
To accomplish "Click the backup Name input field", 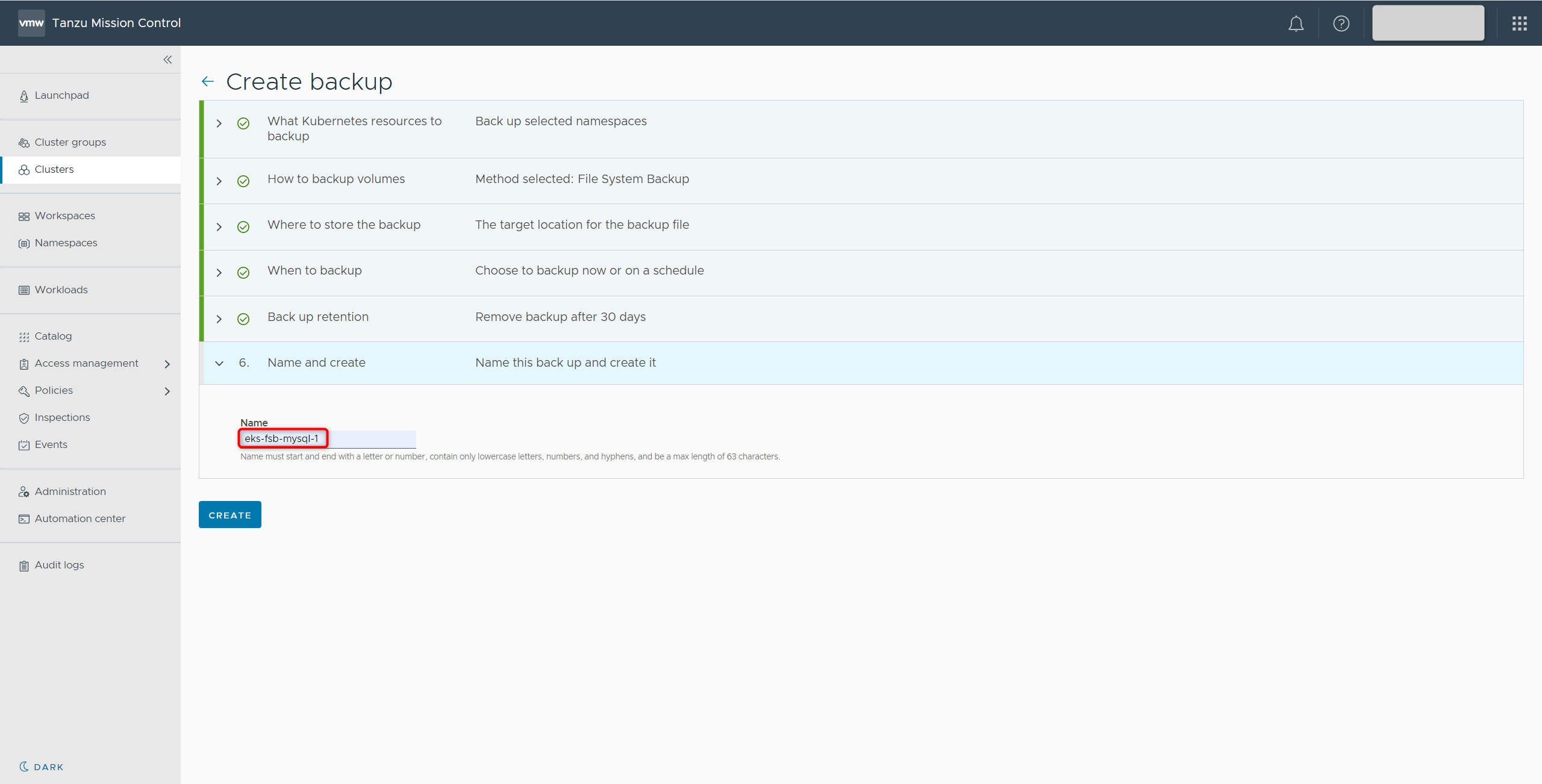I will tap(328, 438).
